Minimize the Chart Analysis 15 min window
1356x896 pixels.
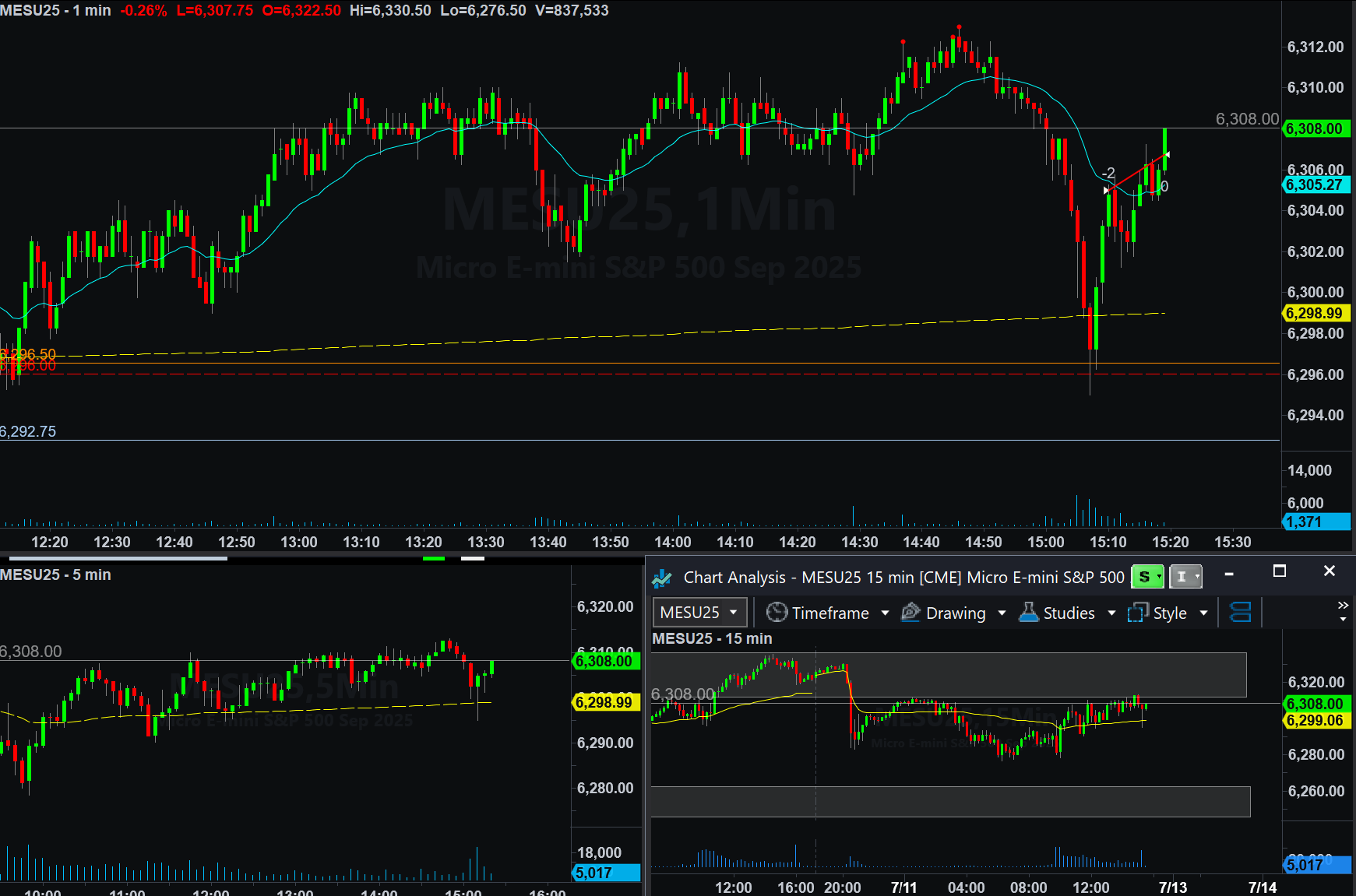pos(1229,574)
